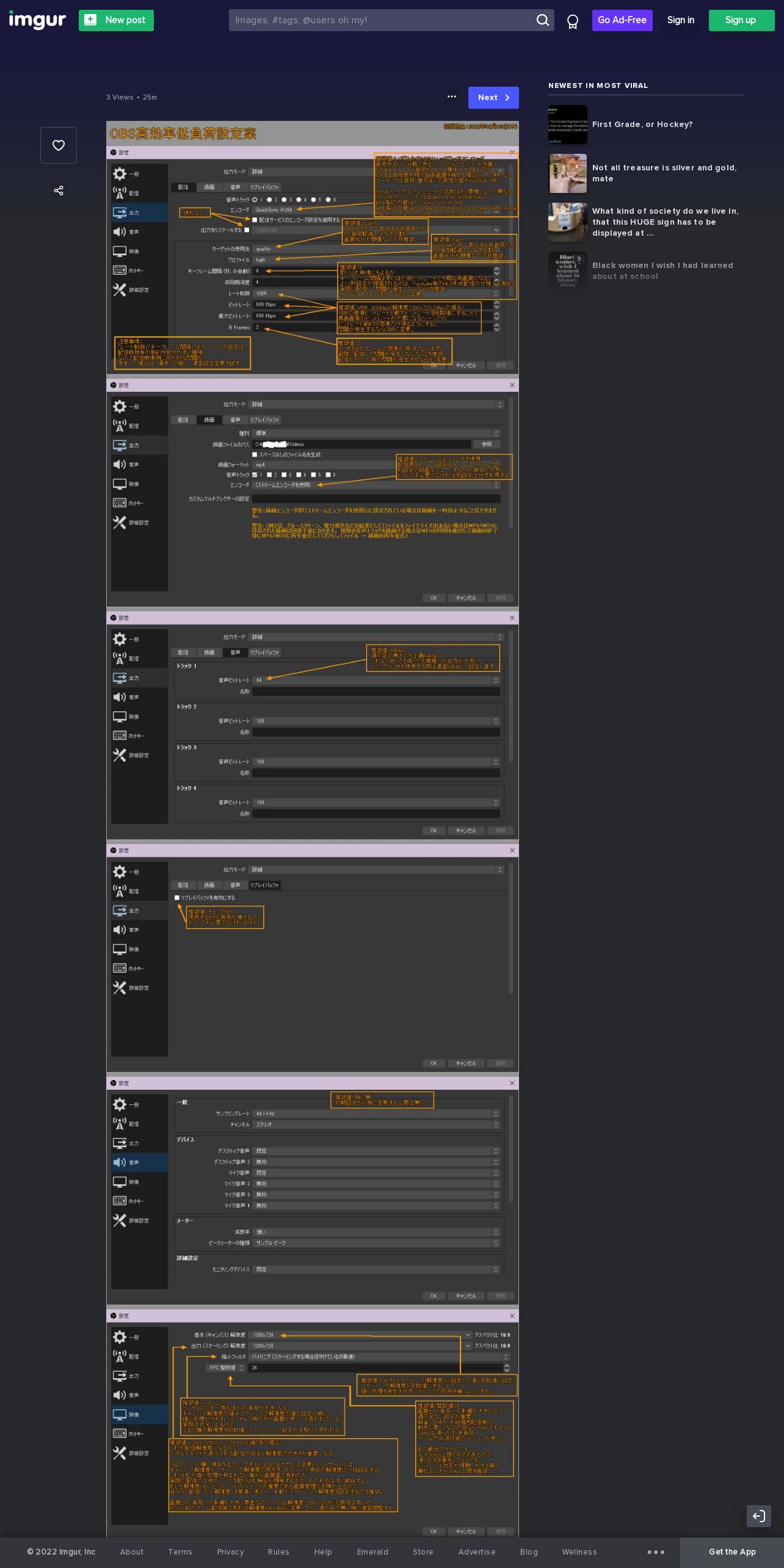784x1568 pixels.
Task: Click the magnifying glass search icon
Action: coord(542,20)
